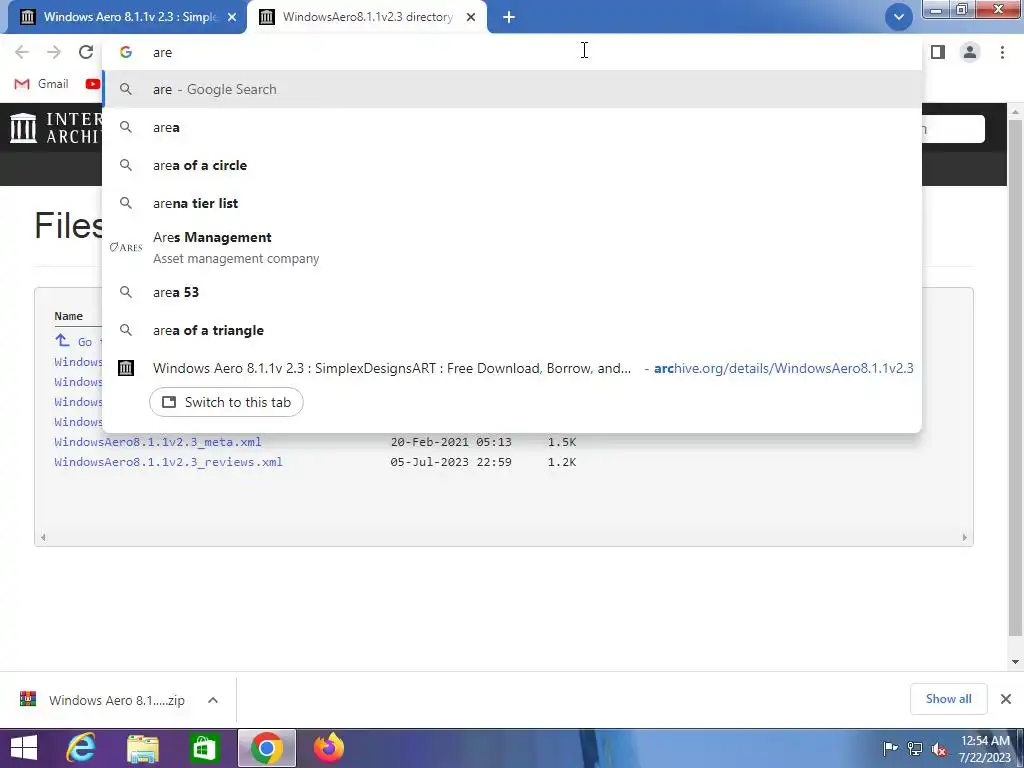Image resolution: width=1024 pixels, height=768 pixels.
Task: Click the Ares company logo icon
Action: pyautogui.click(x=126, y=248)
